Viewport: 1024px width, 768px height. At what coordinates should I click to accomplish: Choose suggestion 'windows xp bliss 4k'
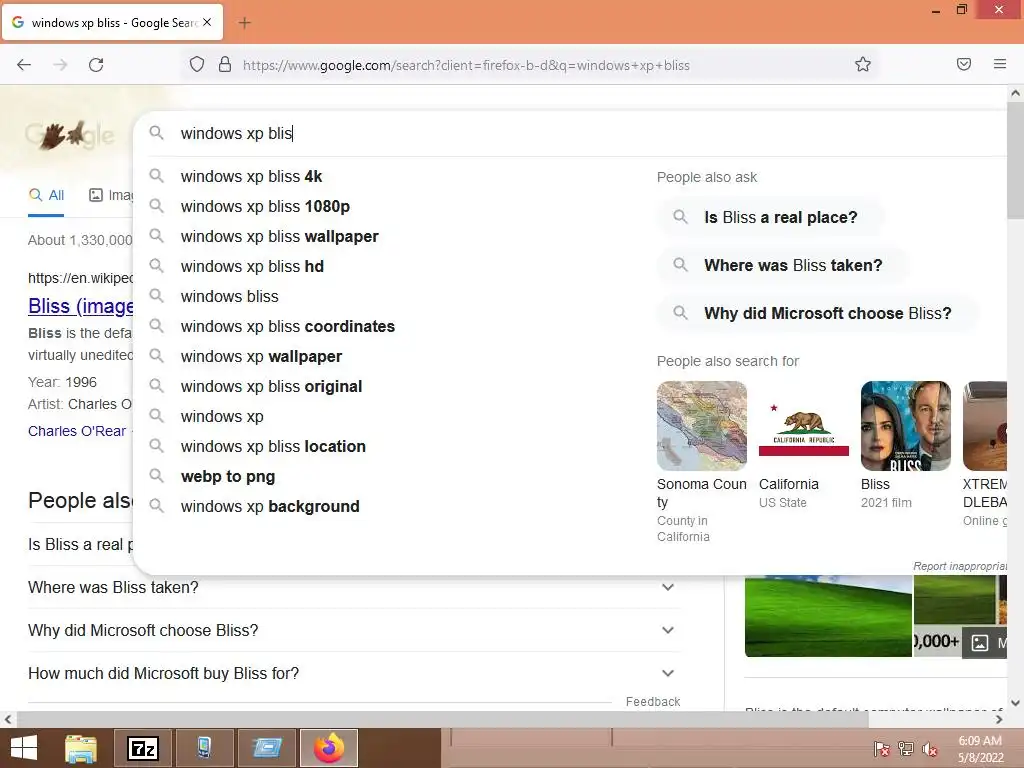(x=251, y=176)
